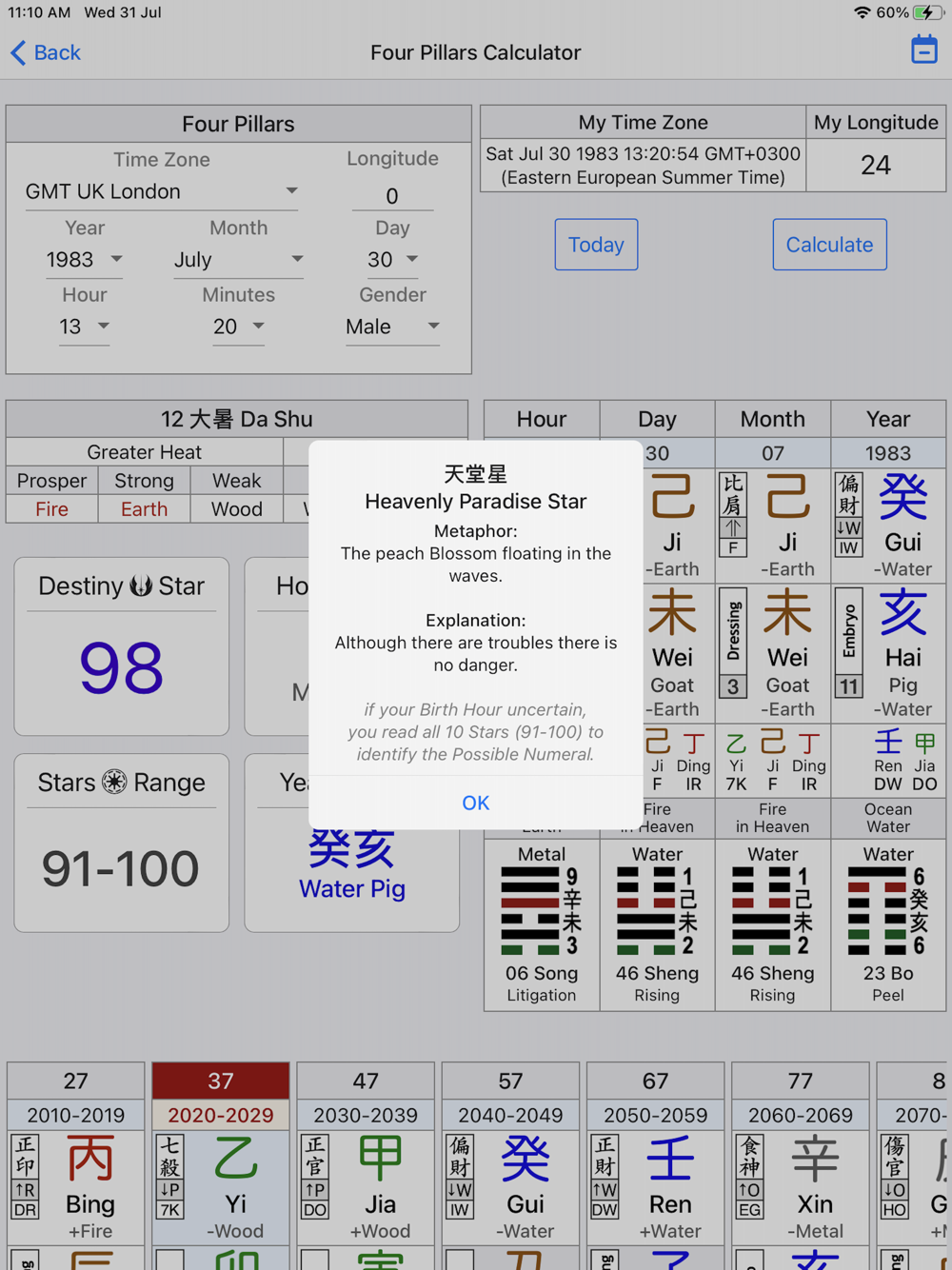Select the Day column header
Image resolution: width=952 pixels, height=1270 pixels.
tap(657, 419)
